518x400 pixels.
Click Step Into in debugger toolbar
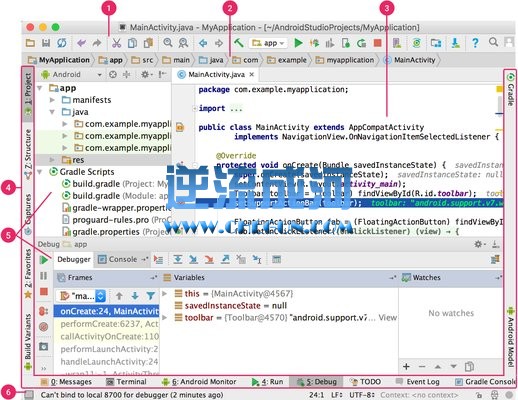coord(193,259)
